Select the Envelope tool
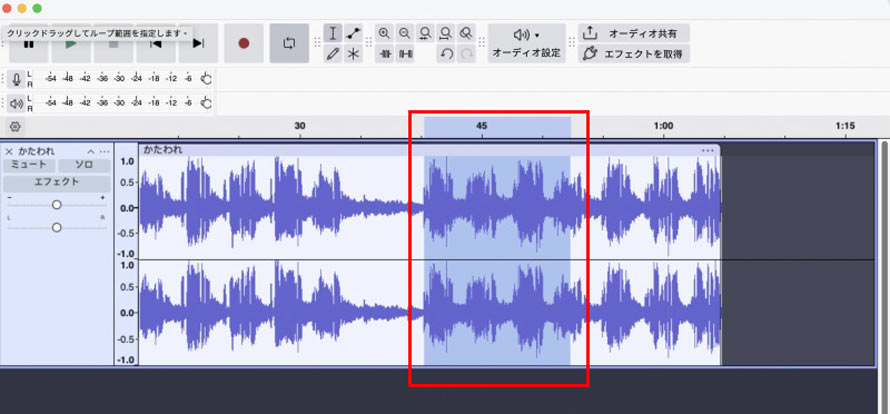This screenshot has height=414, width=890. coord(354,34)
